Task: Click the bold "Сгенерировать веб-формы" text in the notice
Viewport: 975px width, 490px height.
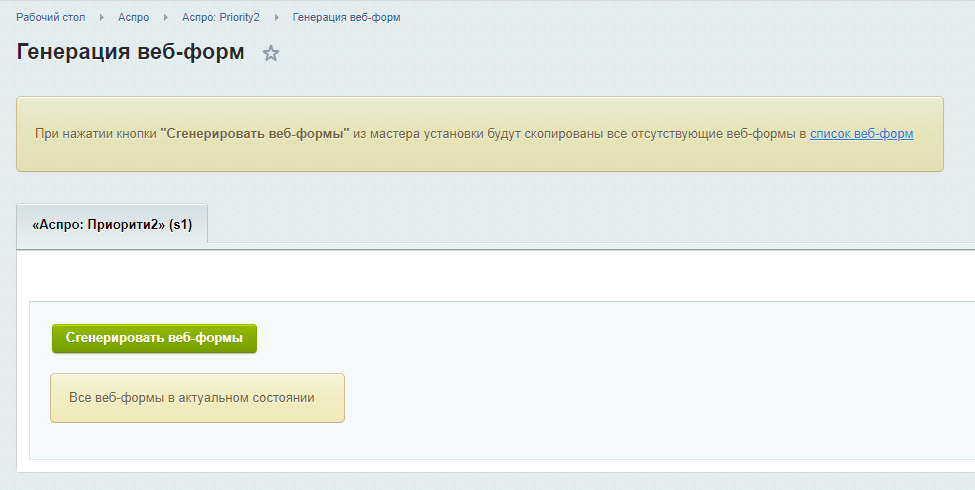Action: coord(255,134)
